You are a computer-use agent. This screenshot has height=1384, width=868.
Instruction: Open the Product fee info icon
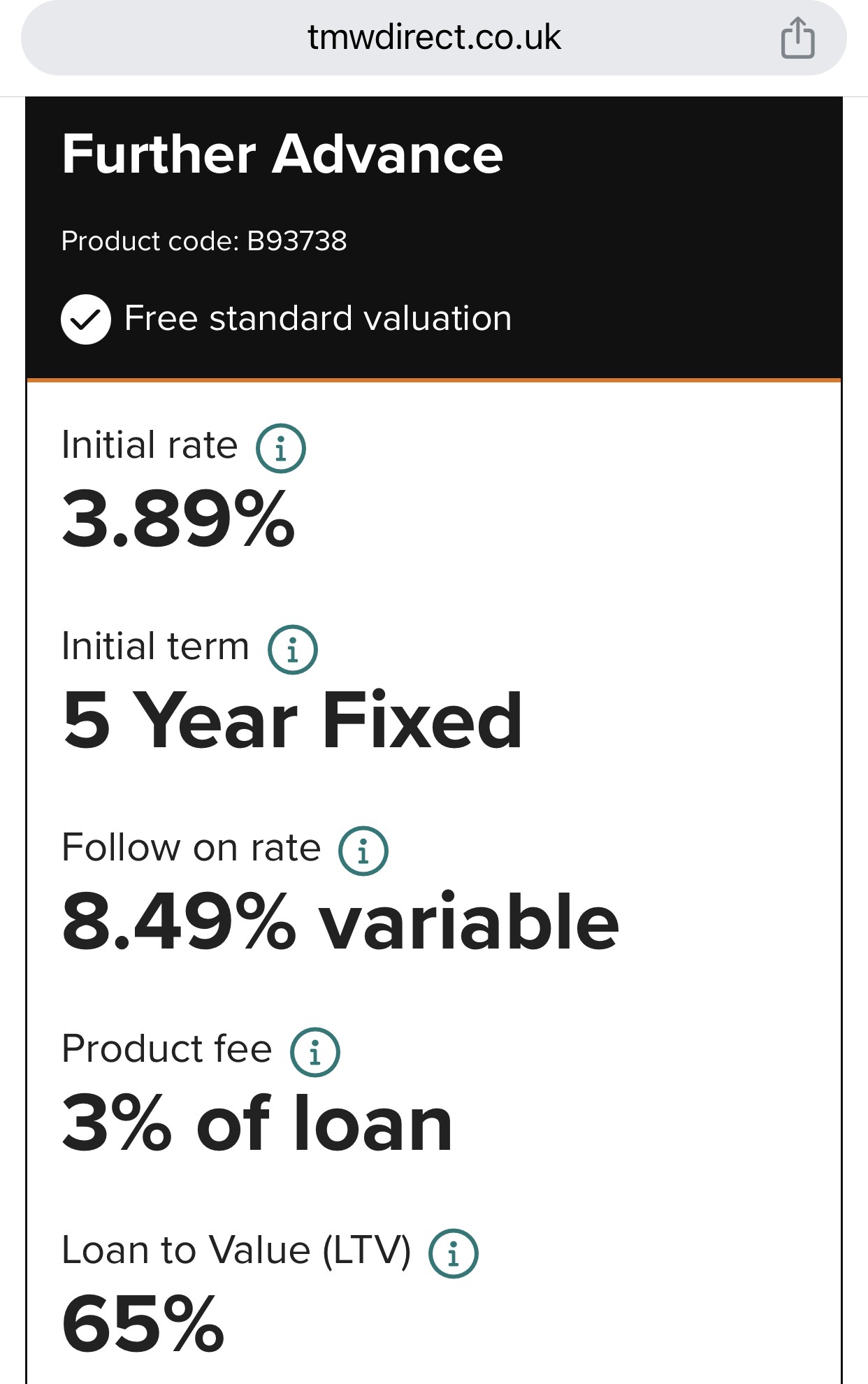coord(314,1052)
